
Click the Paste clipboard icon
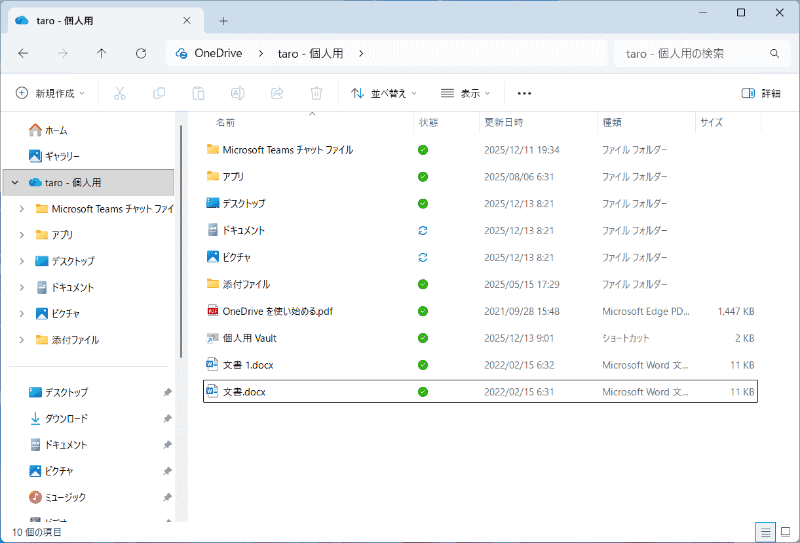[x=198, y=93]
